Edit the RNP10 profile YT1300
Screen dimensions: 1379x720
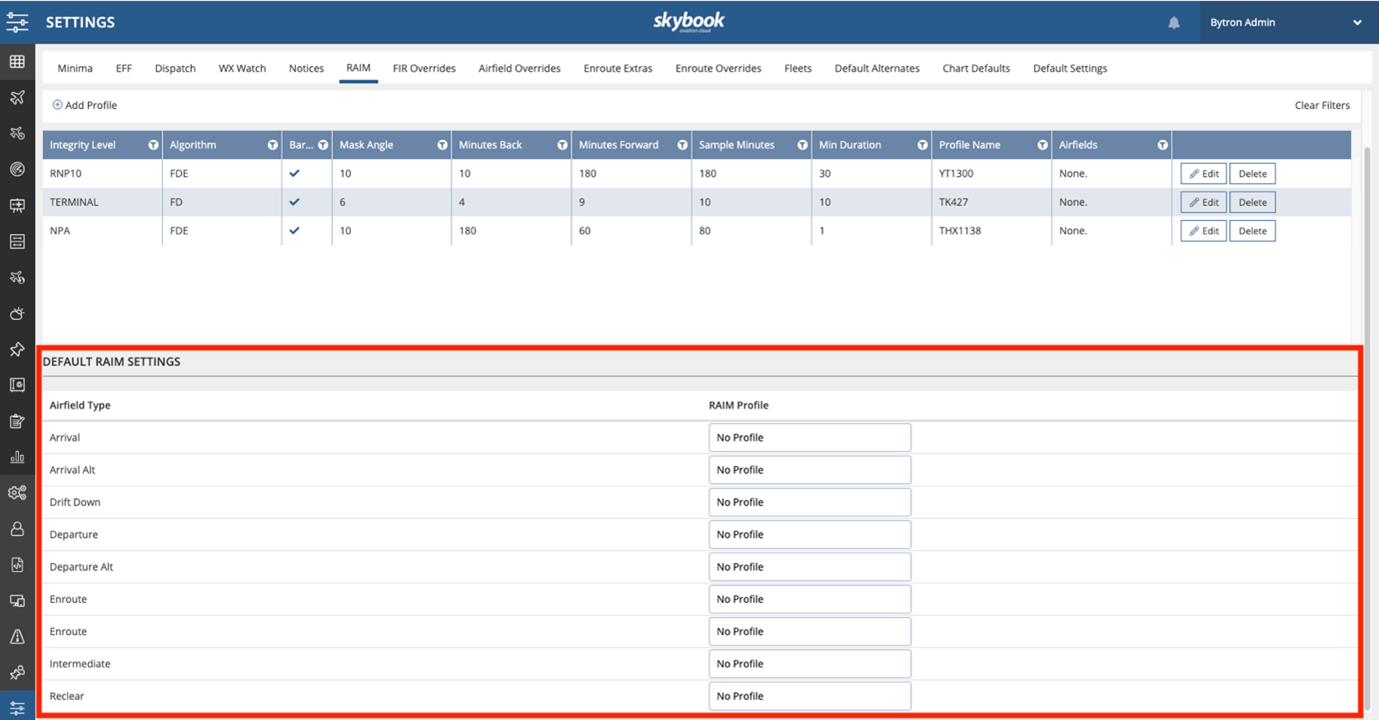pos(1204,173)
